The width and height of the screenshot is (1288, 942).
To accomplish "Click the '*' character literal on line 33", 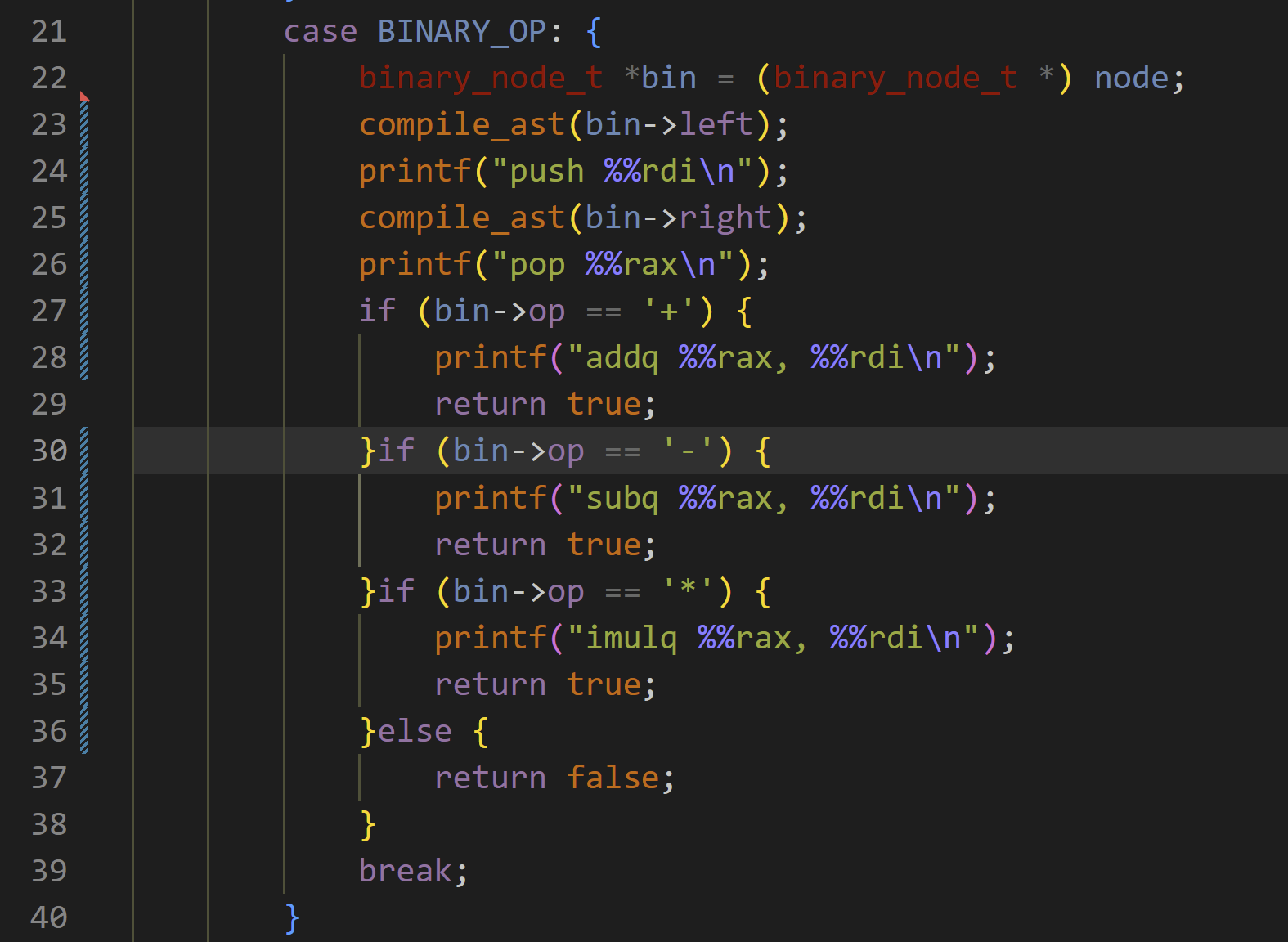I will pyautogui.click(x=688, y=590).
